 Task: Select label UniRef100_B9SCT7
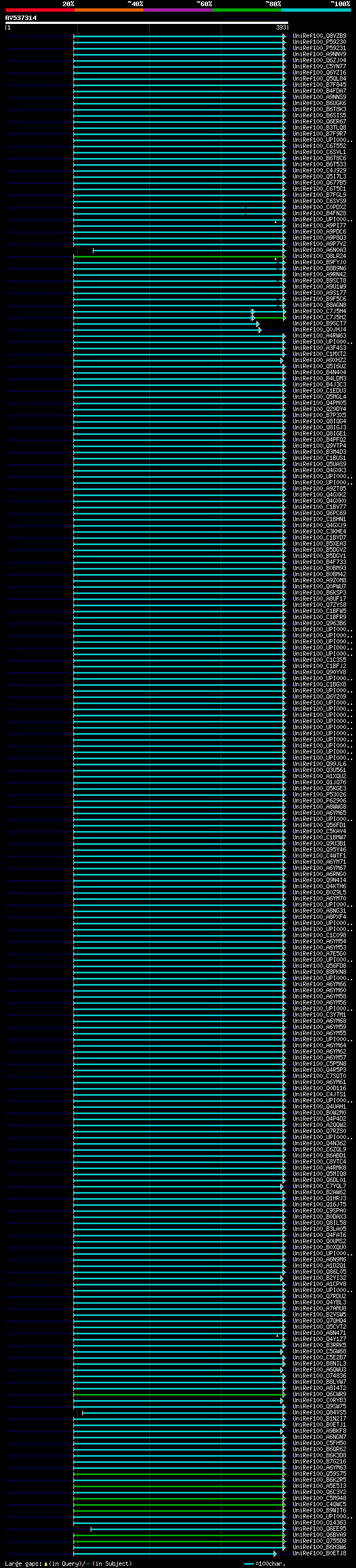tap(319, 323)
